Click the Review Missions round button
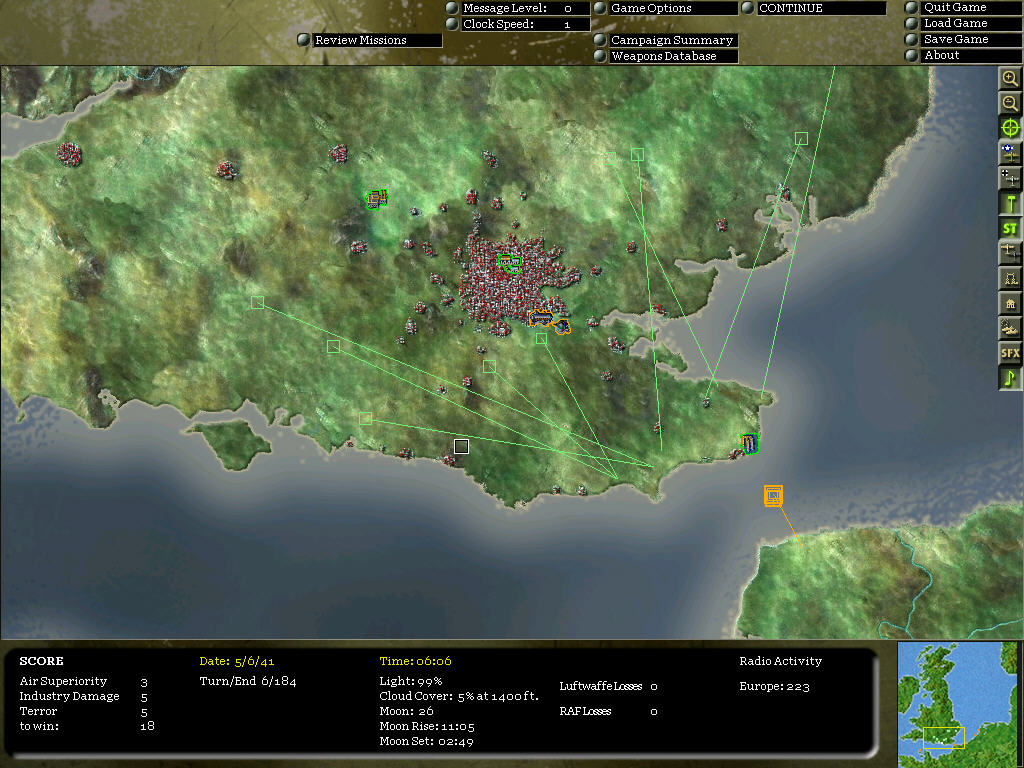The height and width of the screenshot is (768, 1024). click(x=304, y=40)
